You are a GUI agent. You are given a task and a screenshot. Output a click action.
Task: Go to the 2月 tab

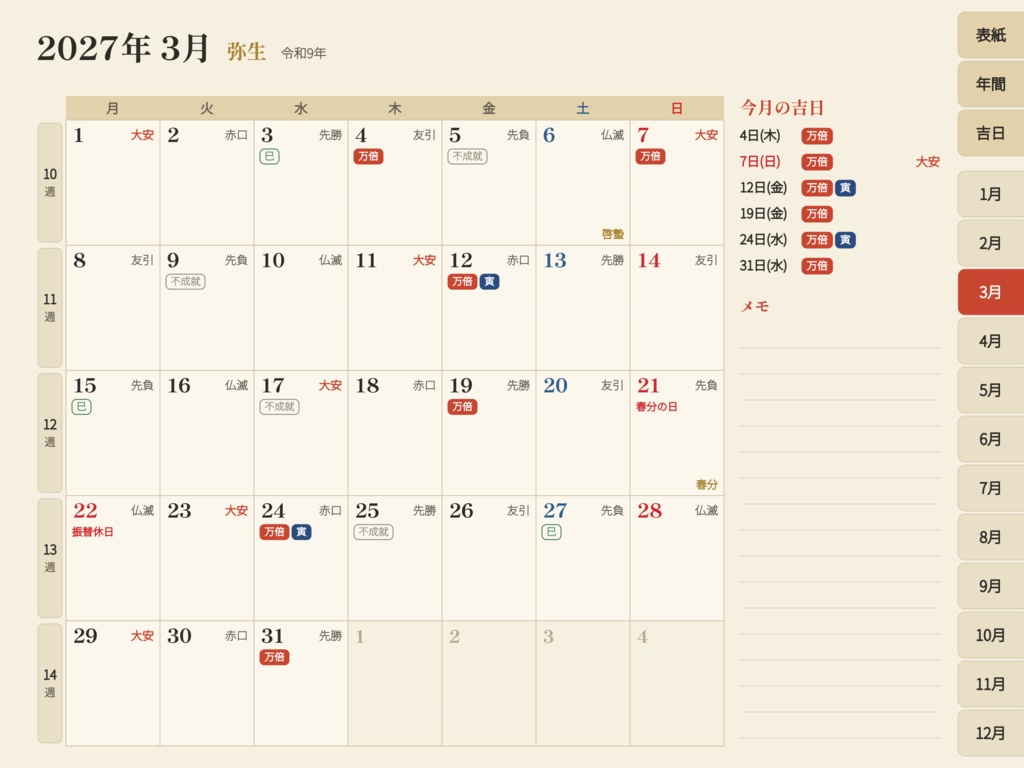coord(990,243)
